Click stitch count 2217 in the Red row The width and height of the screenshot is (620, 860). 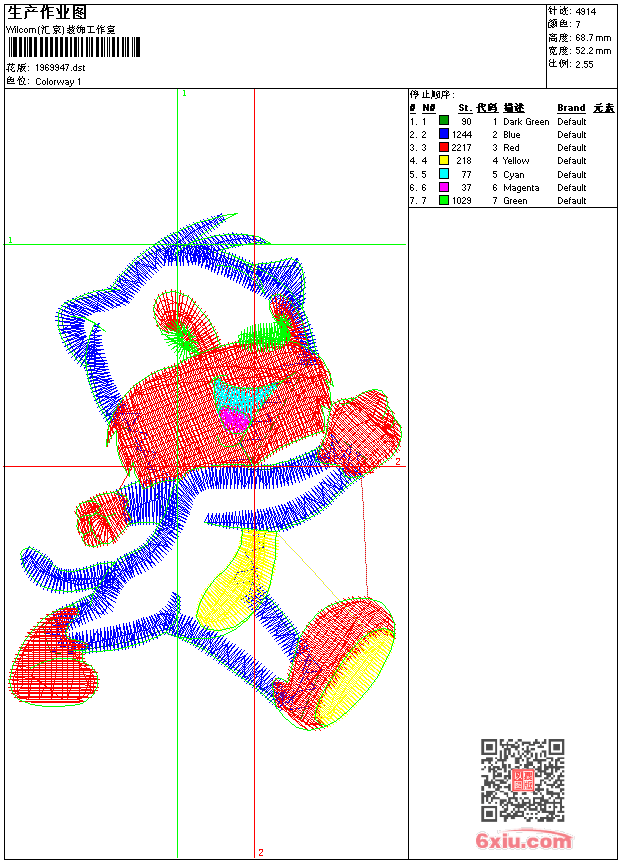pyautogui.click(x=461, y=148)
